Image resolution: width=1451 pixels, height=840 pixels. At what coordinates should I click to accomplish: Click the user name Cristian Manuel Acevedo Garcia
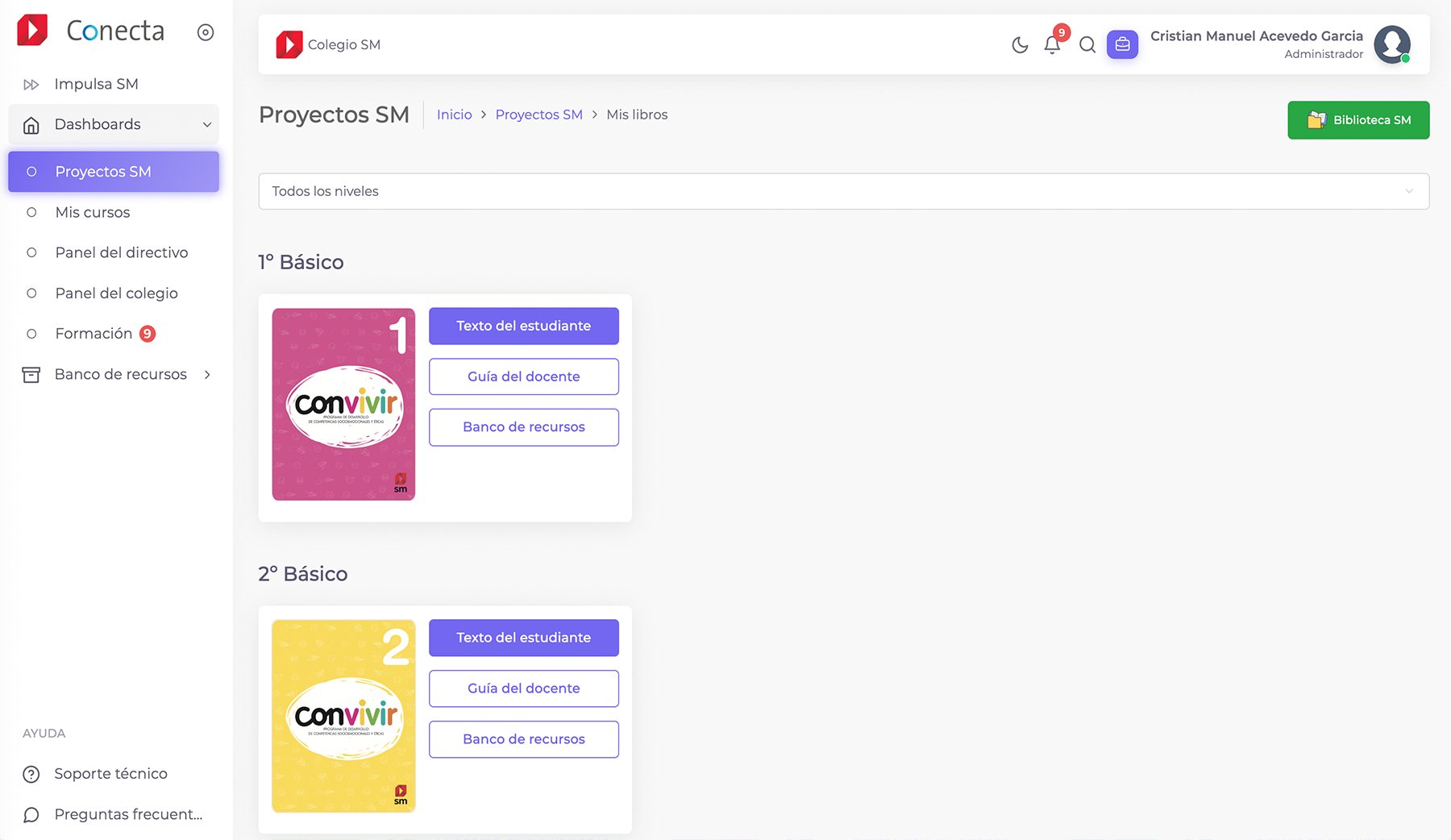(x=1257, y=36)
